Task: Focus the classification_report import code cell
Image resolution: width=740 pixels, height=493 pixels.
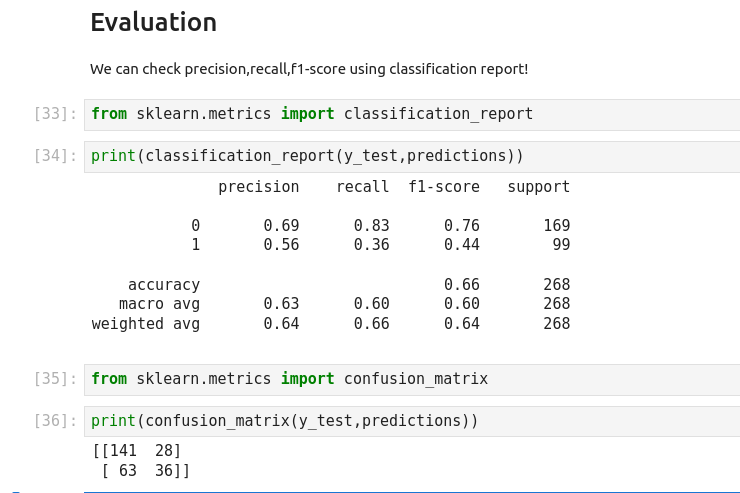Action: (410, 114)
